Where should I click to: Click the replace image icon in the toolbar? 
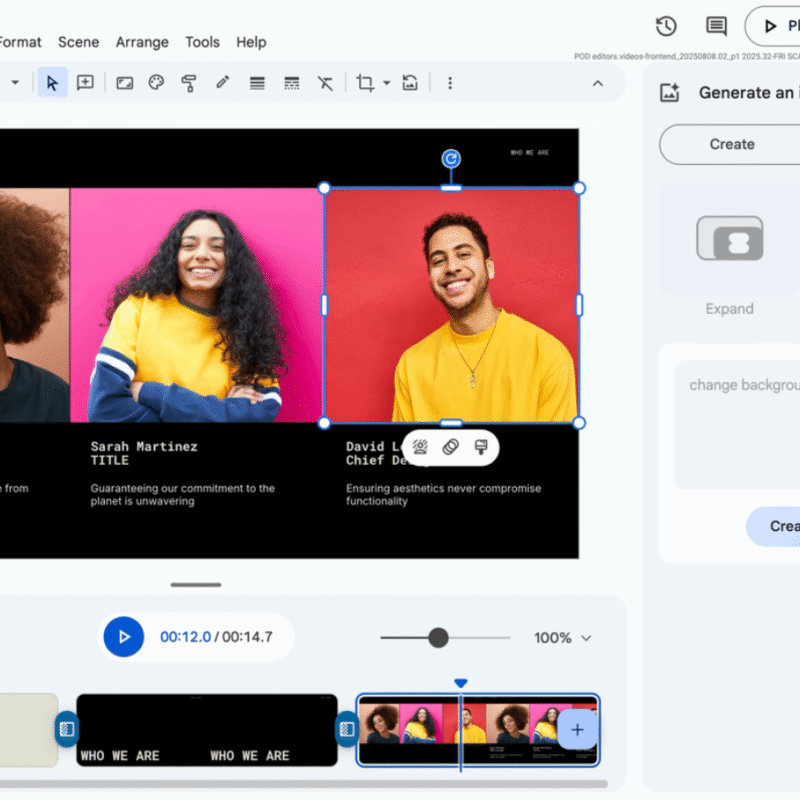(x=410, y=83)
